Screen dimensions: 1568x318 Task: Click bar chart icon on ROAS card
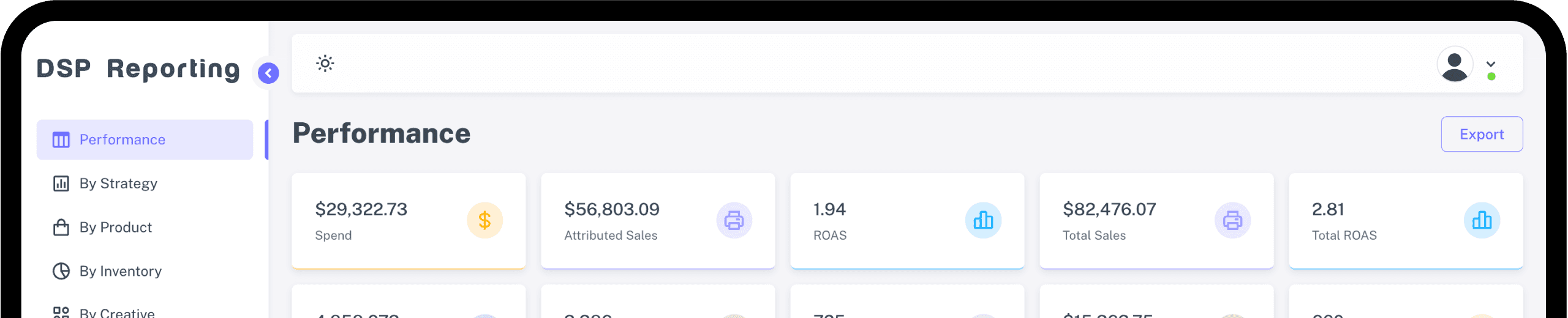983,220
